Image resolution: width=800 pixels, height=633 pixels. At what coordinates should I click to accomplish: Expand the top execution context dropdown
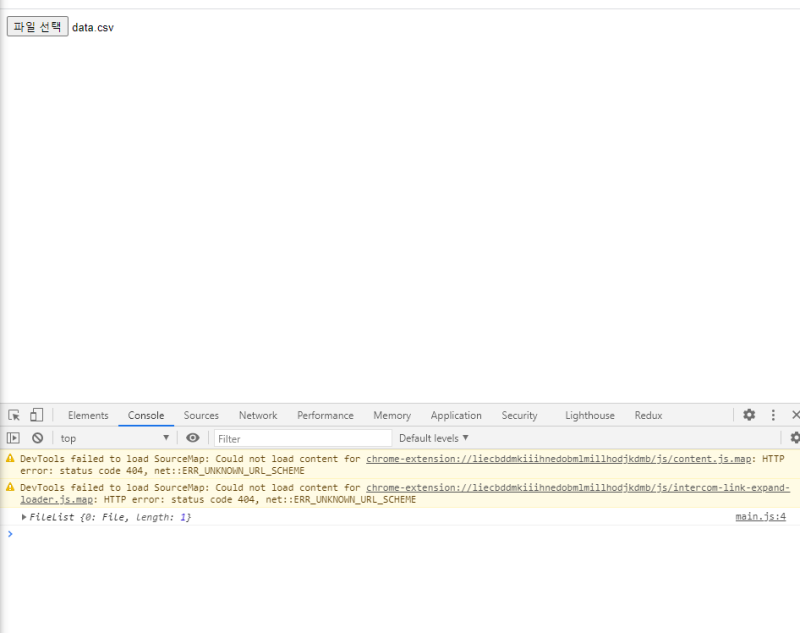115,437
